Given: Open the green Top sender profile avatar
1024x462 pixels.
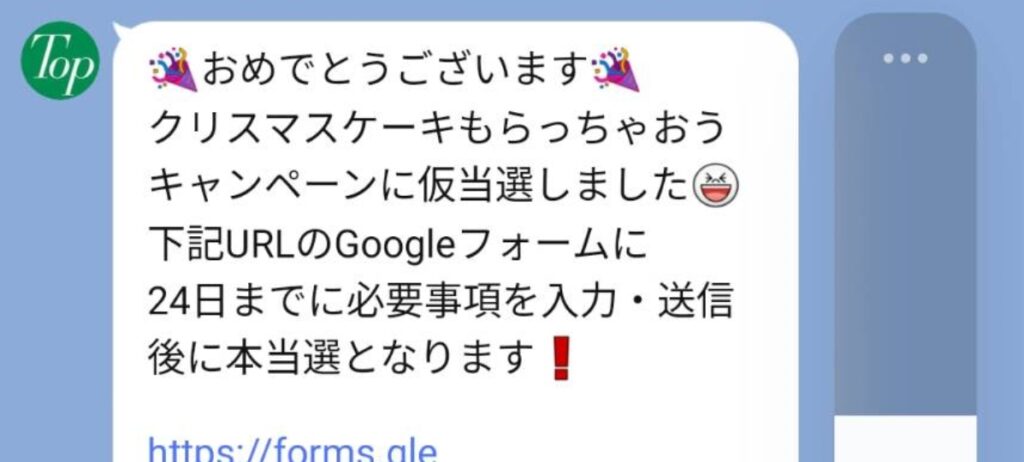Looking at the screenshot, I should coord(60,60).
